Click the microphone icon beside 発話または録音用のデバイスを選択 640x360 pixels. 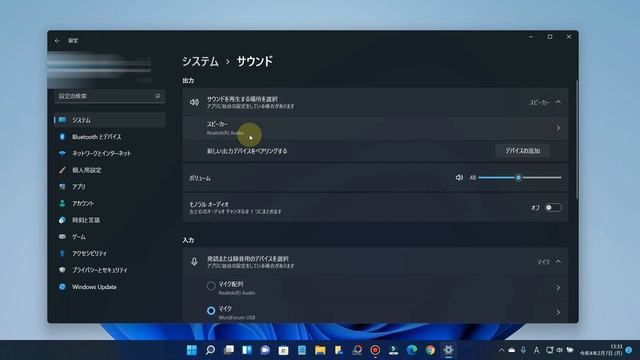pos(194,262)
